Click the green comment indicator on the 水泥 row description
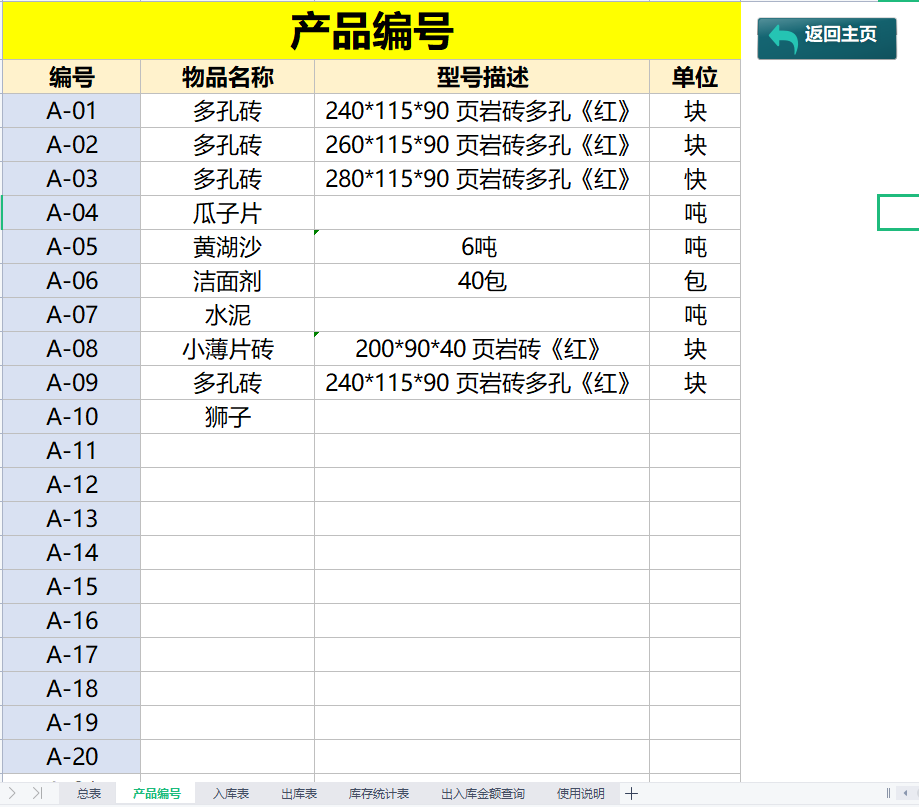This screenshot has width=919, height=807. click(x=318, y=334)
